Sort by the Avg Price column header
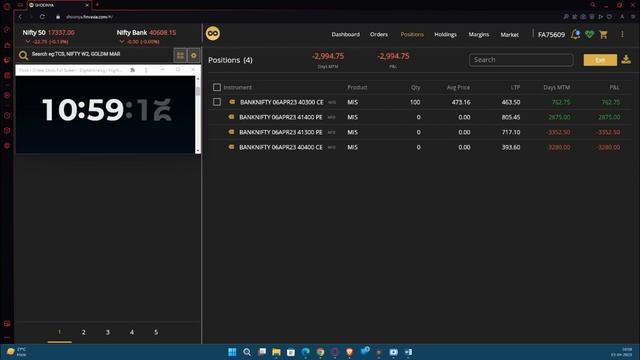Viewport: 640px width, 360px height. click(458, 87)
